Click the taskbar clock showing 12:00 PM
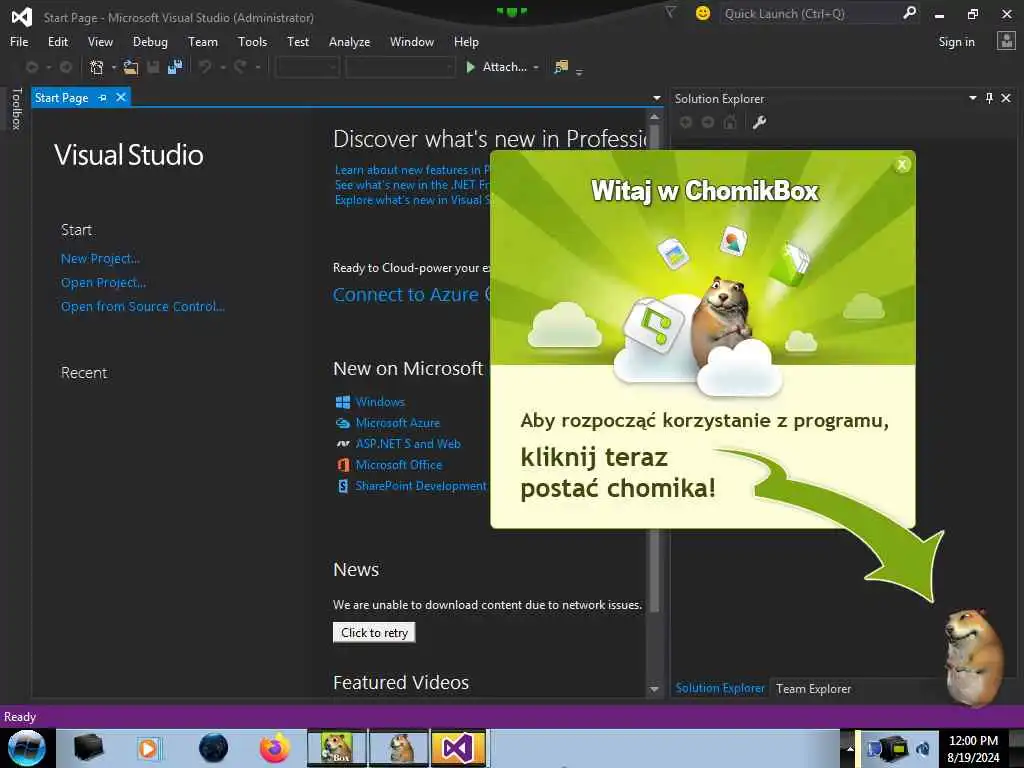The height and width of the screenshot is (768, 1024). (973, 741)
